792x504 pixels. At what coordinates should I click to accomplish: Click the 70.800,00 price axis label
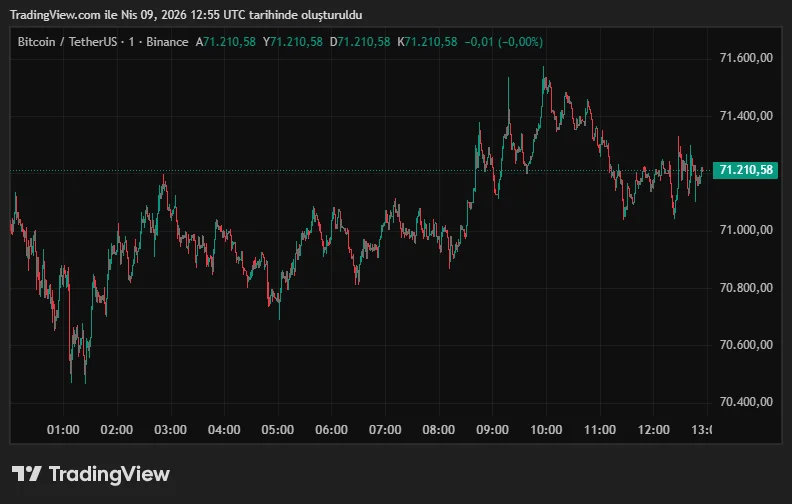(x=746, y=288)
